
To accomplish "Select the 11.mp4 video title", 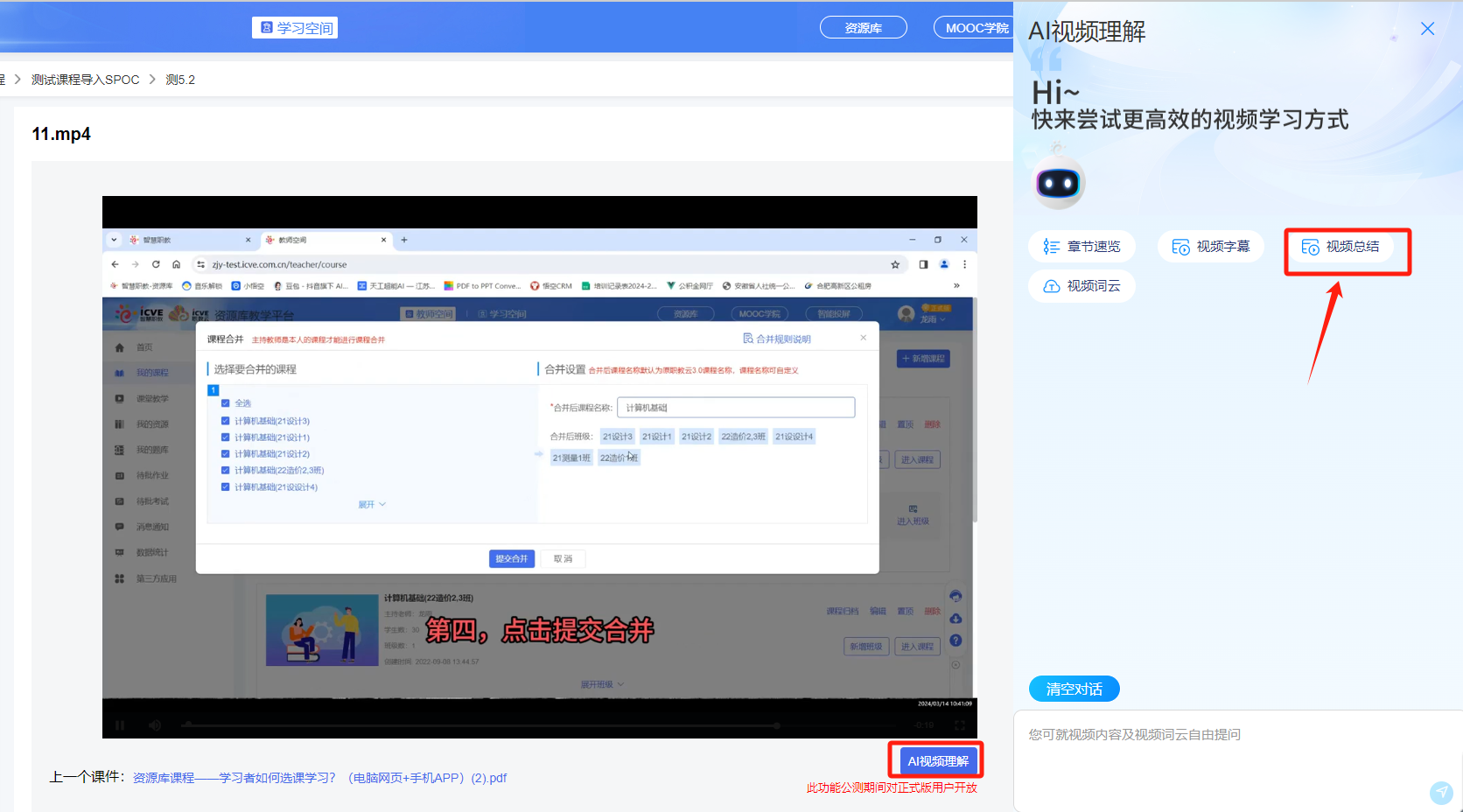I will [x=61, y=134].
